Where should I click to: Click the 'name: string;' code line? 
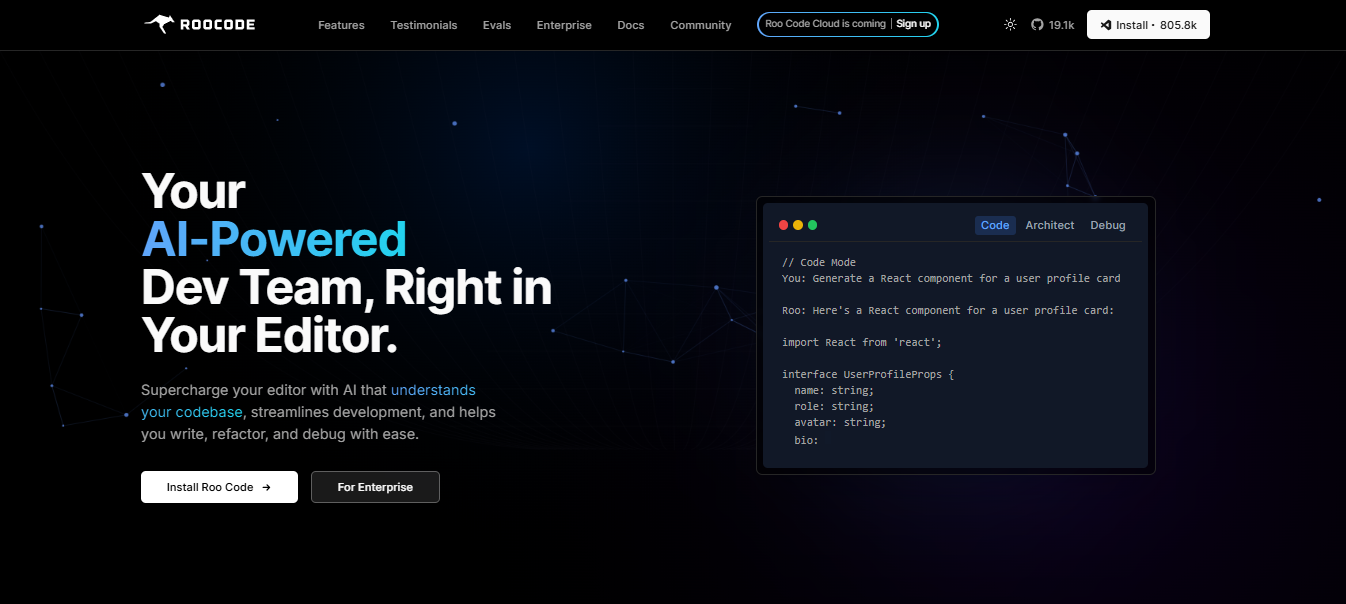[x=834, y=390]
